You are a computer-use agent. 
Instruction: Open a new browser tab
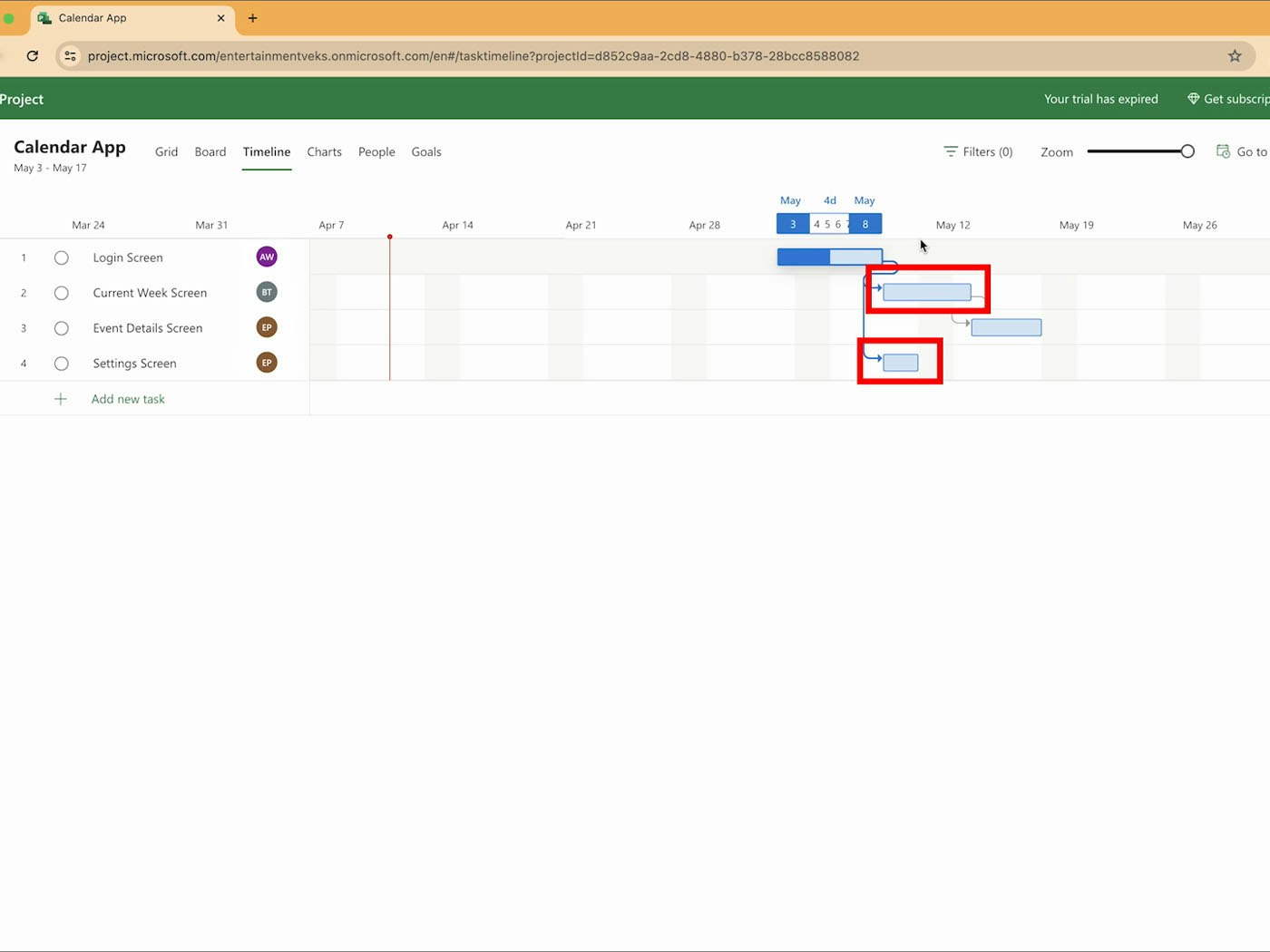252,18
